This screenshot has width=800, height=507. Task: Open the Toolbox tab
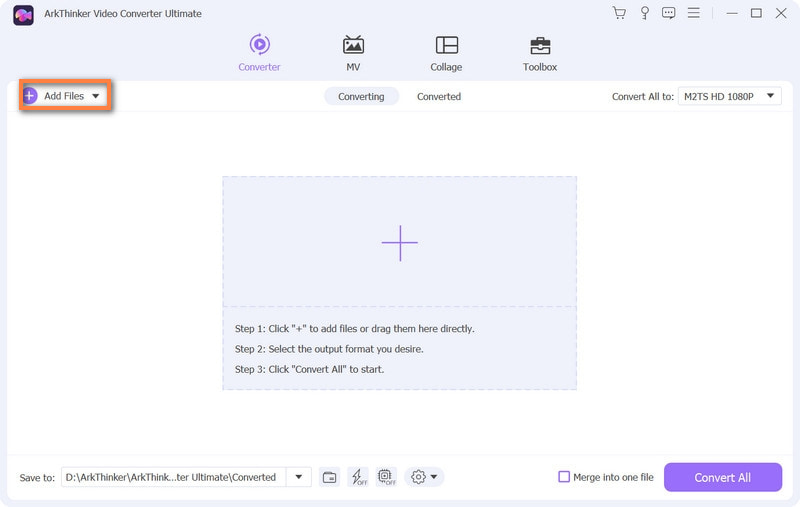point(540,53)
